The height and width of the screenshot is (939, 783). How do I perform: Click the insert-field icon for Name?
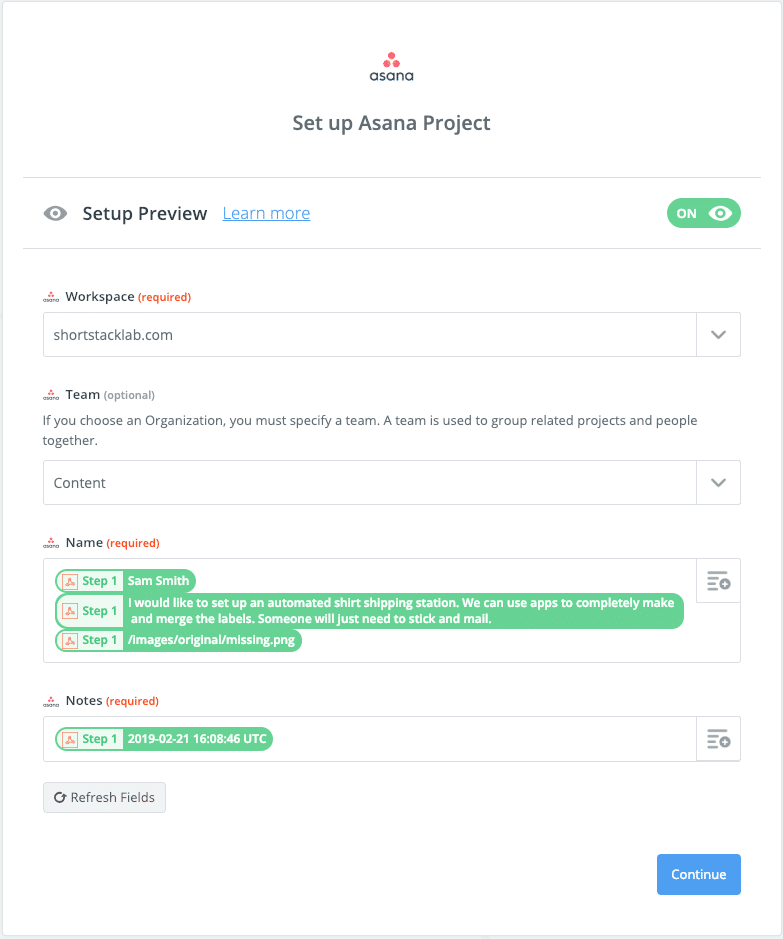(718, 581)
